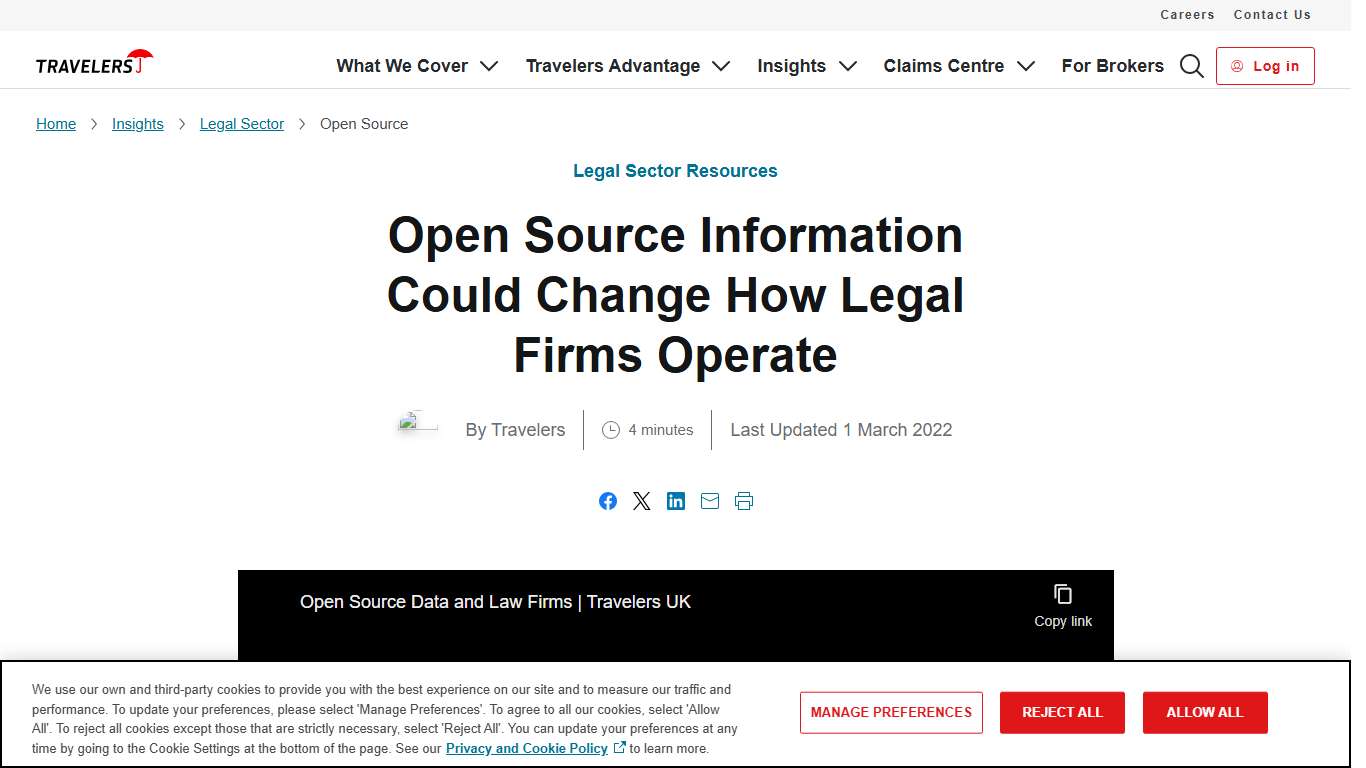Screen dimensions: 1366x768
Task: Share the article on Facebook
Action: coord(608,501)
